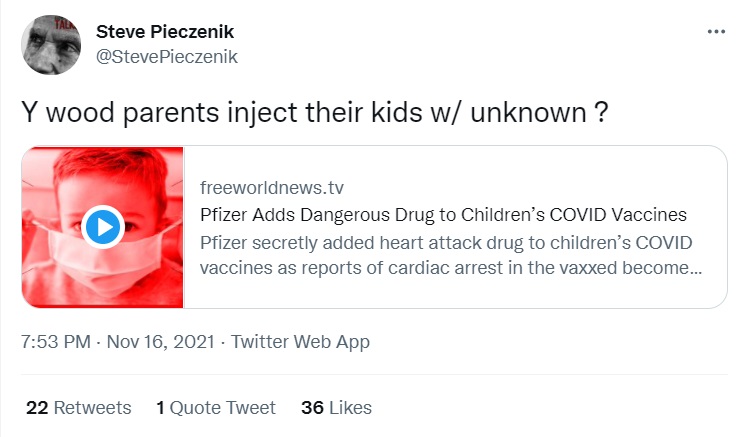View the 22 Retweets list
This screenshot has width=747, height=437.
click(78, 407)
